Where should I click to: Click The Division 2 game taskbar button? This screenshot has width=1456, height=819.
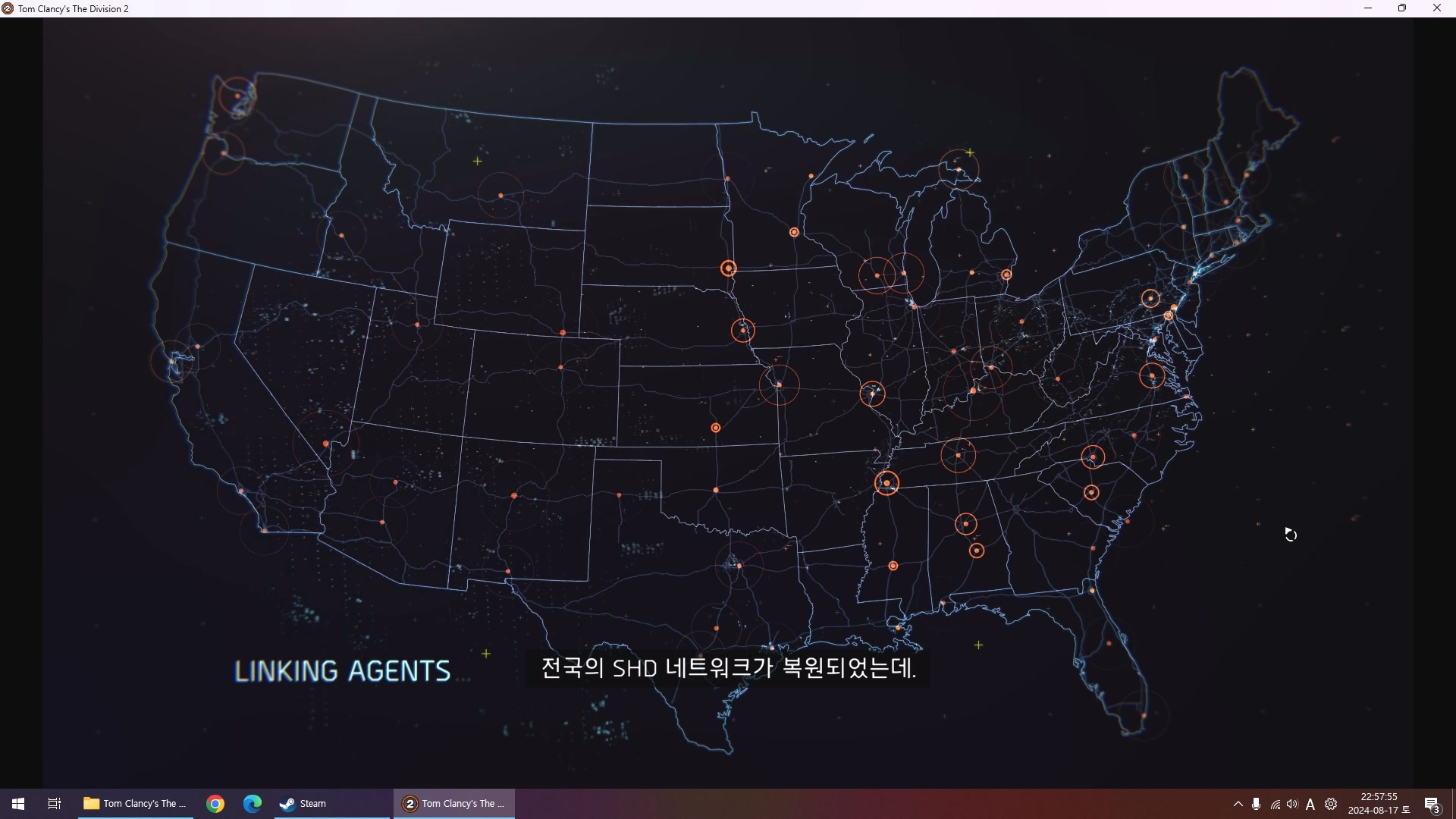[453, 804]
